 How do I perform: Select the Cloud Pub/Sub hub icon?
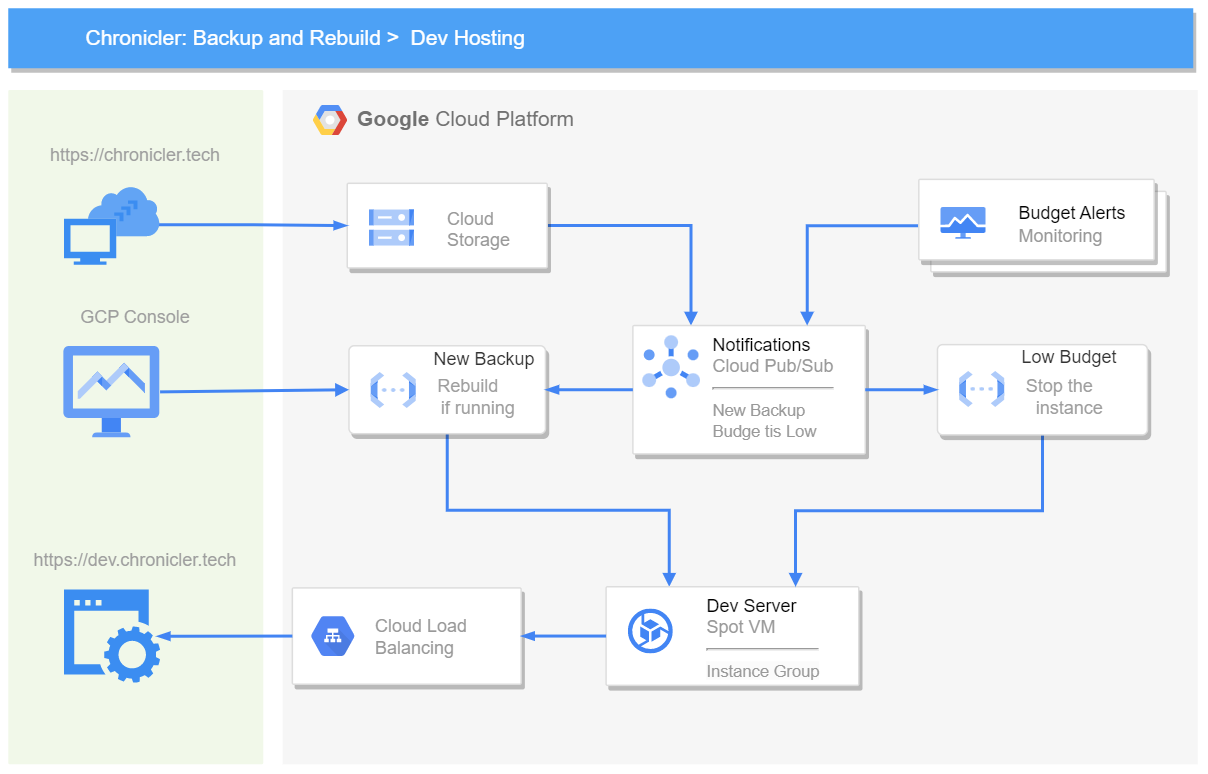click(x=671, y=367)
